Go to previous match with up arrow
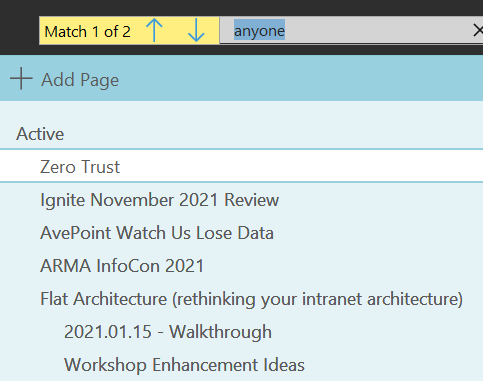This screenshot has height=381, width=483. pos(154,30)
